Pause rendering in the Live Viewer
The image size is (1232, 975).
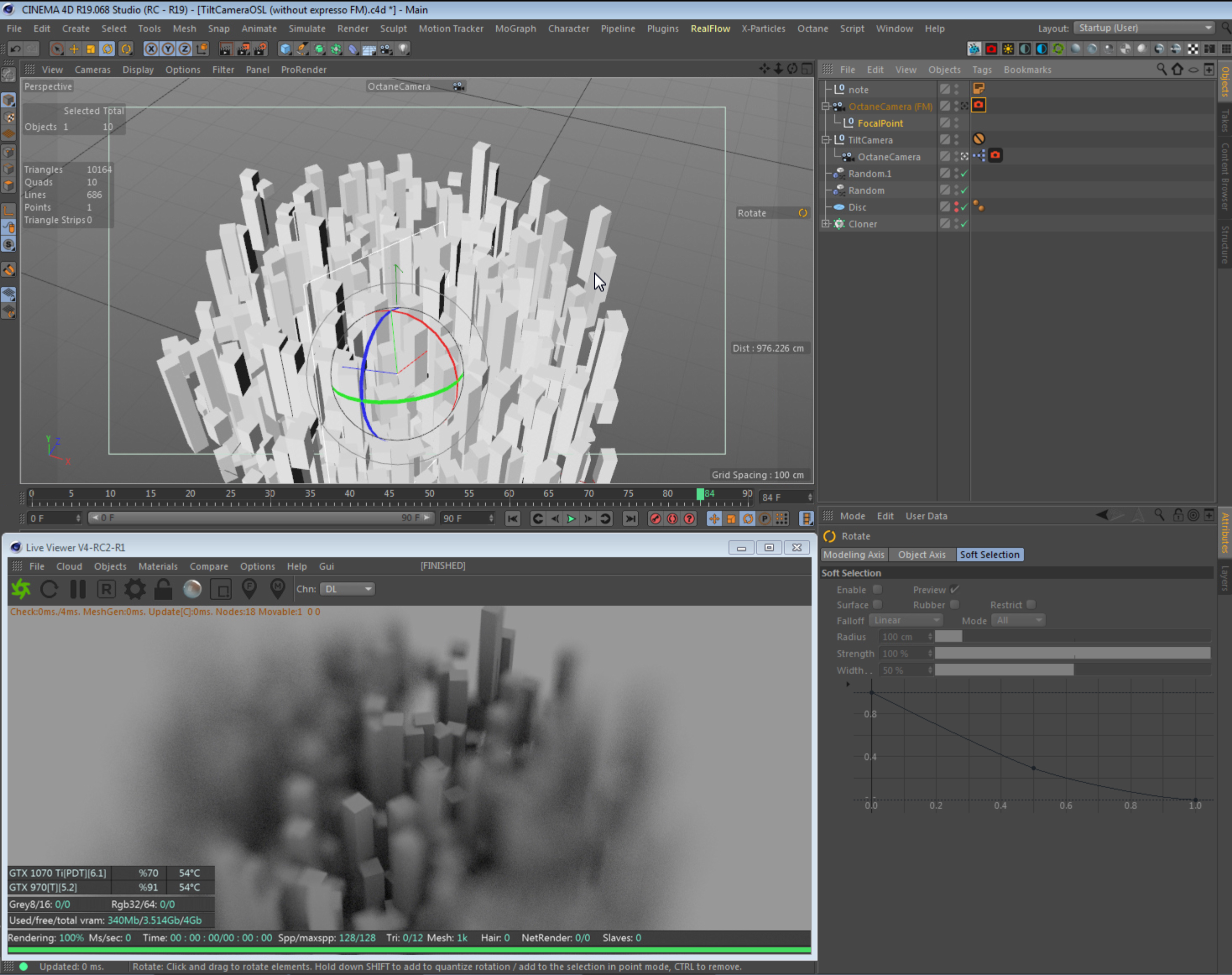(78, 589)
